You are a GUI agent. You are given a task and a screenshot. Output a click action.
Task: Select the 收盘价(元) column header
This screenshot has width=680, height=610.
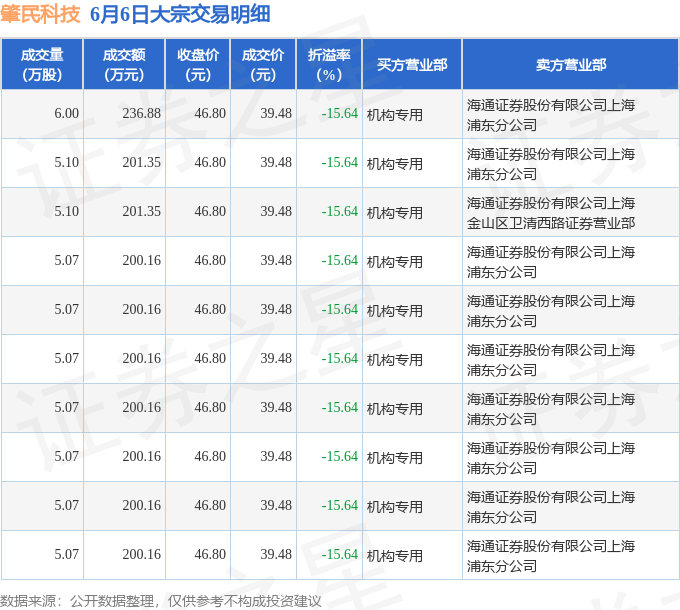pyautogui.click(x=198, y=64)
